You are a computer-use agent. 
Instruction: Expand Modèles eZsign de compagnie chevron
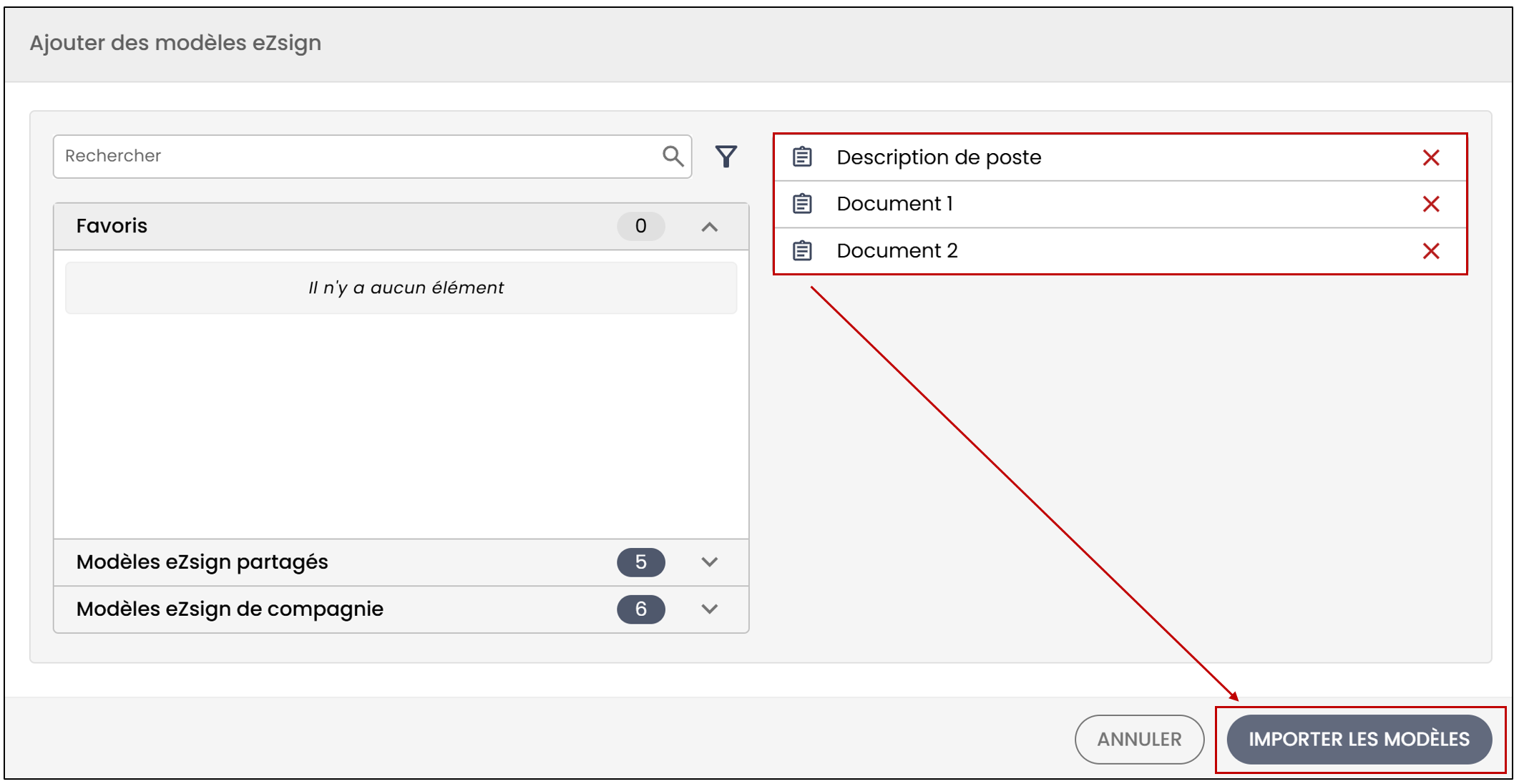coord(709,609)
